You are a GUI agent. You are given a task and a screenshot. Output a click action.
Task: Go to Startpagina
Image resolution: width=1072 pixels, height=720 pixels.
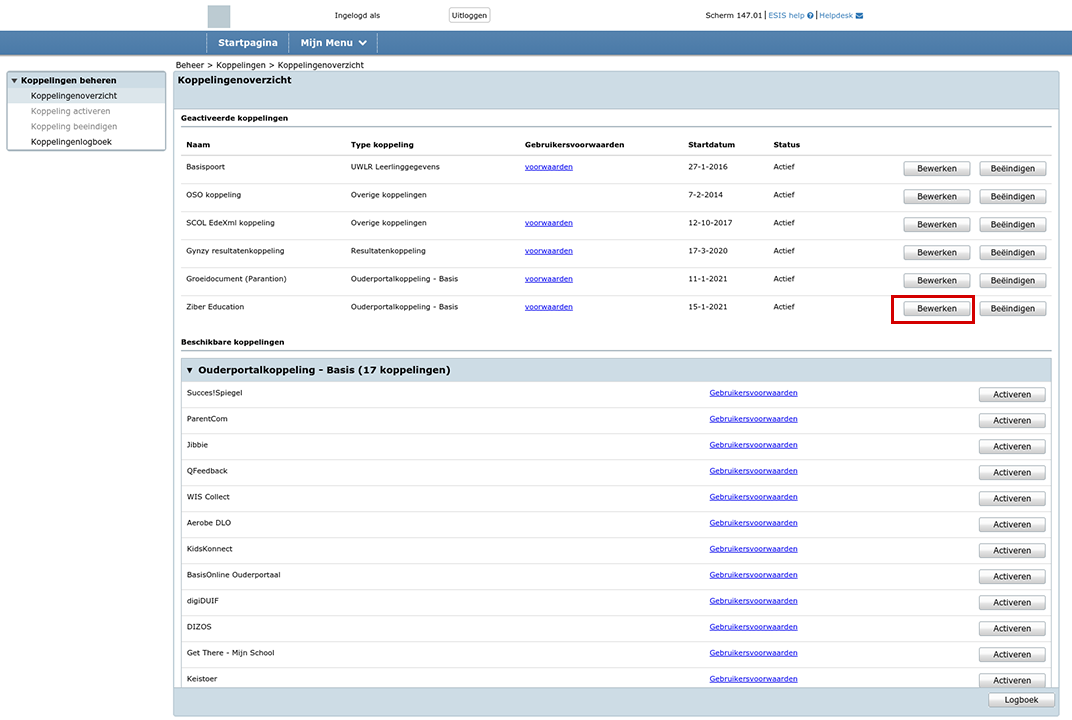point(247,42)
